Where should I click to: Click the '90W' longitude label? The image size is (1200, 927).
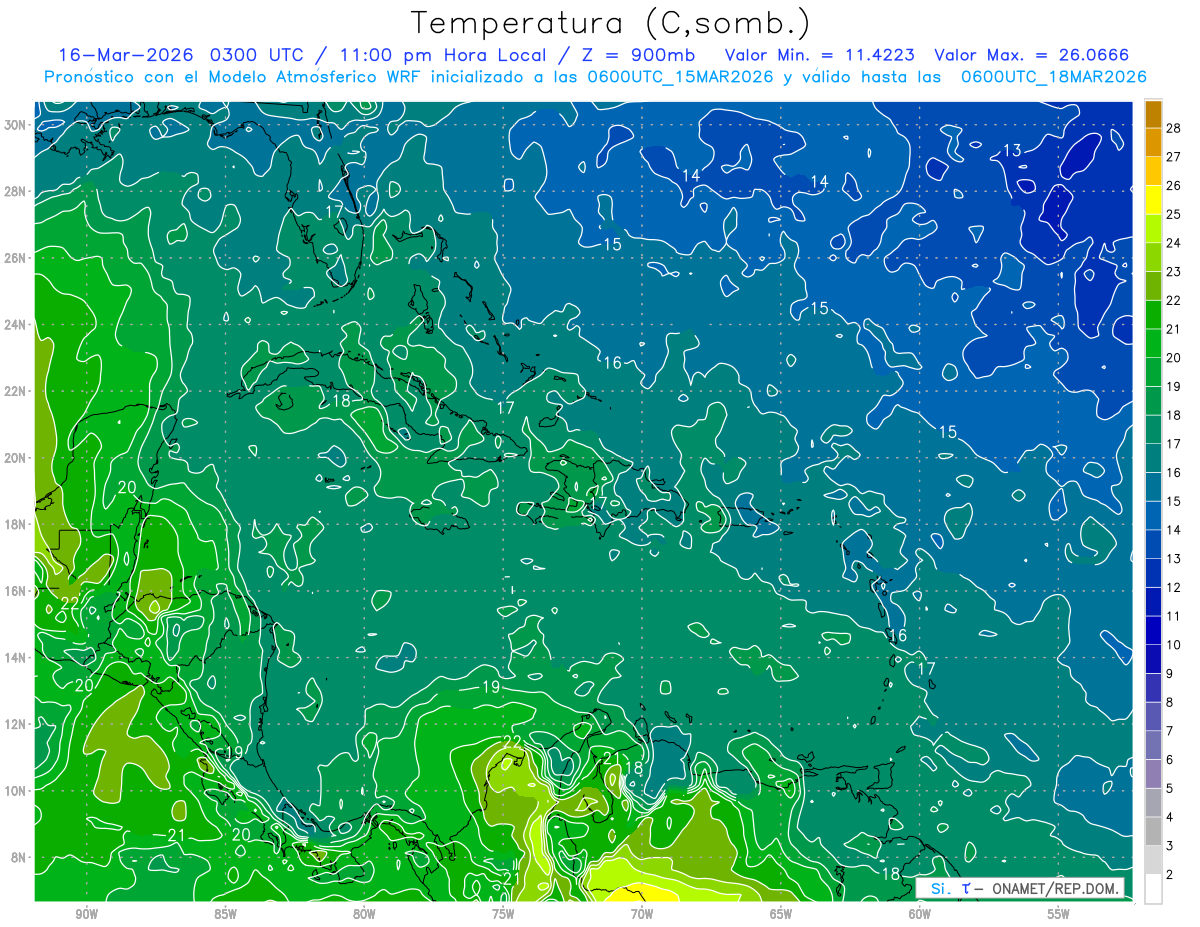pos(86,914)
